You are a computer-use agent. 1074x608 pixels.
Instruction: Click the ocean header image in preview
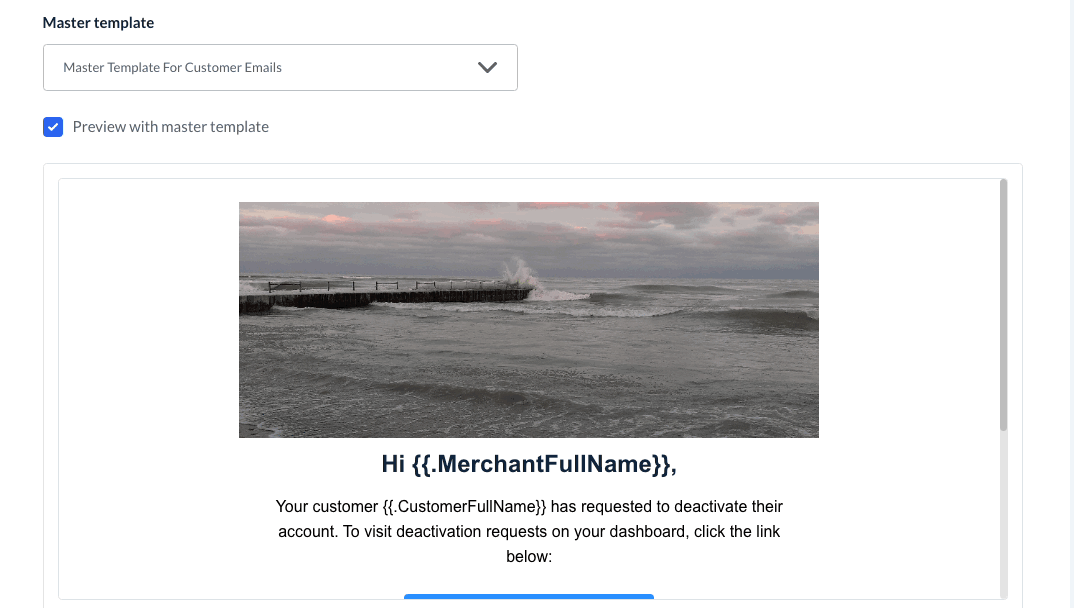(x=528, y=360)
